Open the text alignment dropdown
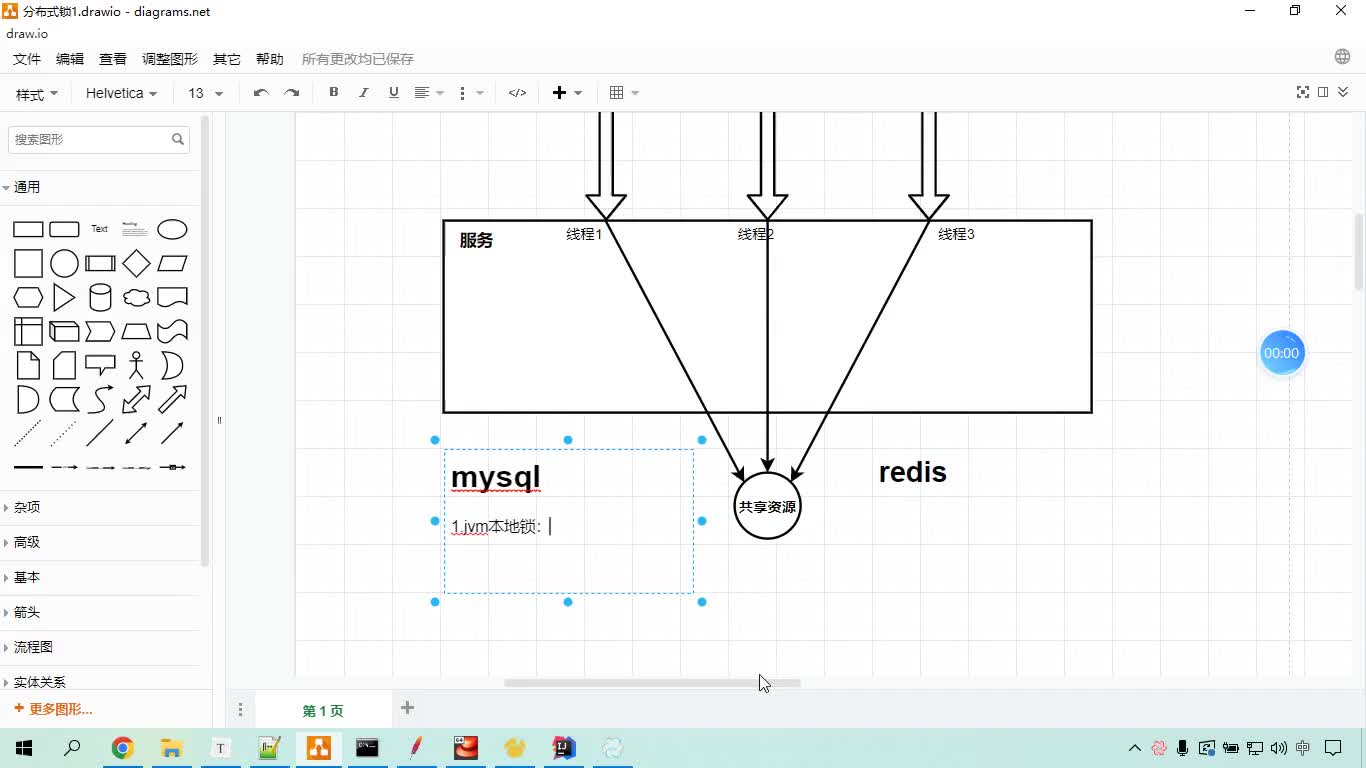 tap(429, 92)
